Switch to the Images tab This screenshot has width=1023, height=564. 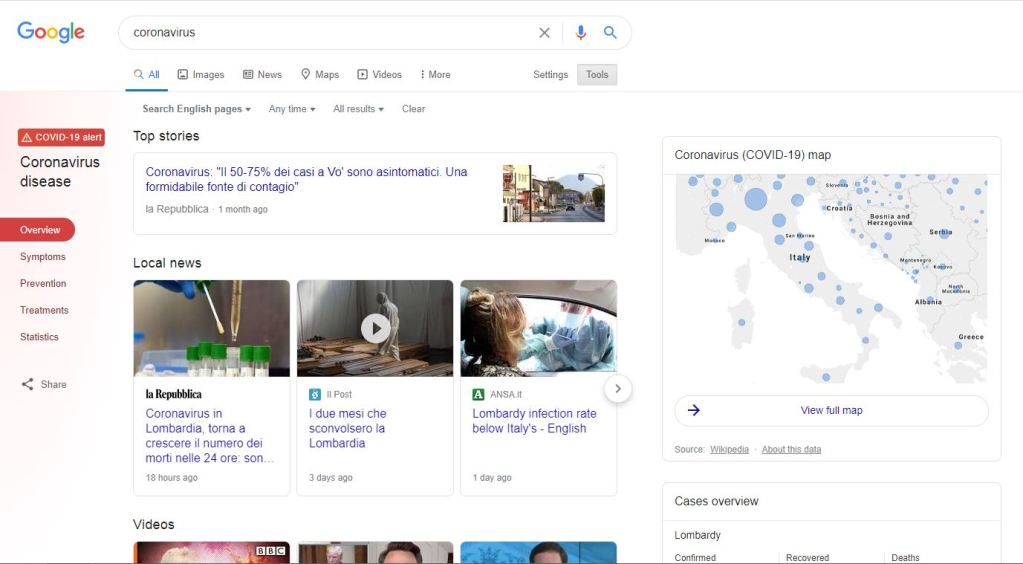201,74
